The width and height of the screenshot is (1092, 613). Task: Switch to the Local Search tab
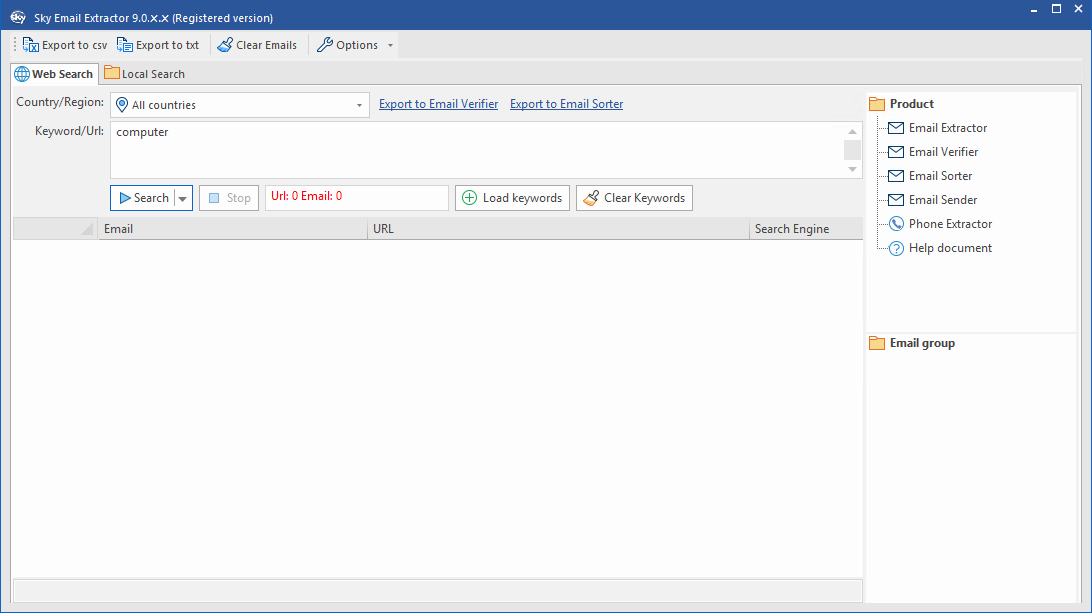click(145, 74)
